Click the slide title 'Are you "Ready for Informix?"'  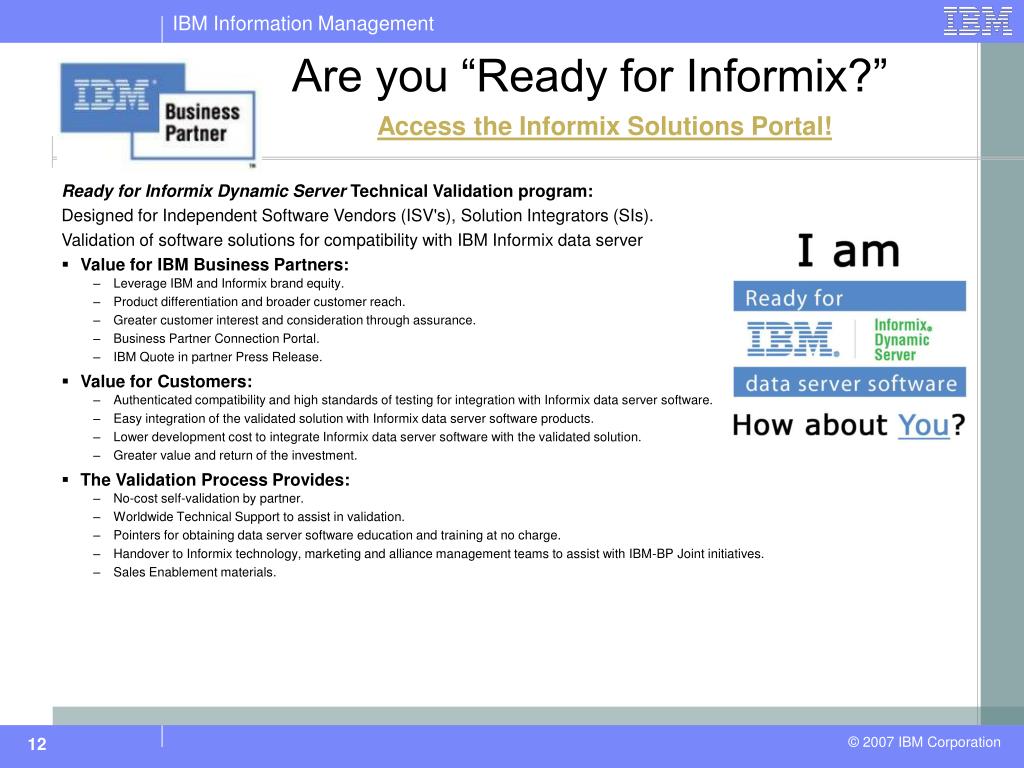(x=589, y=76)
